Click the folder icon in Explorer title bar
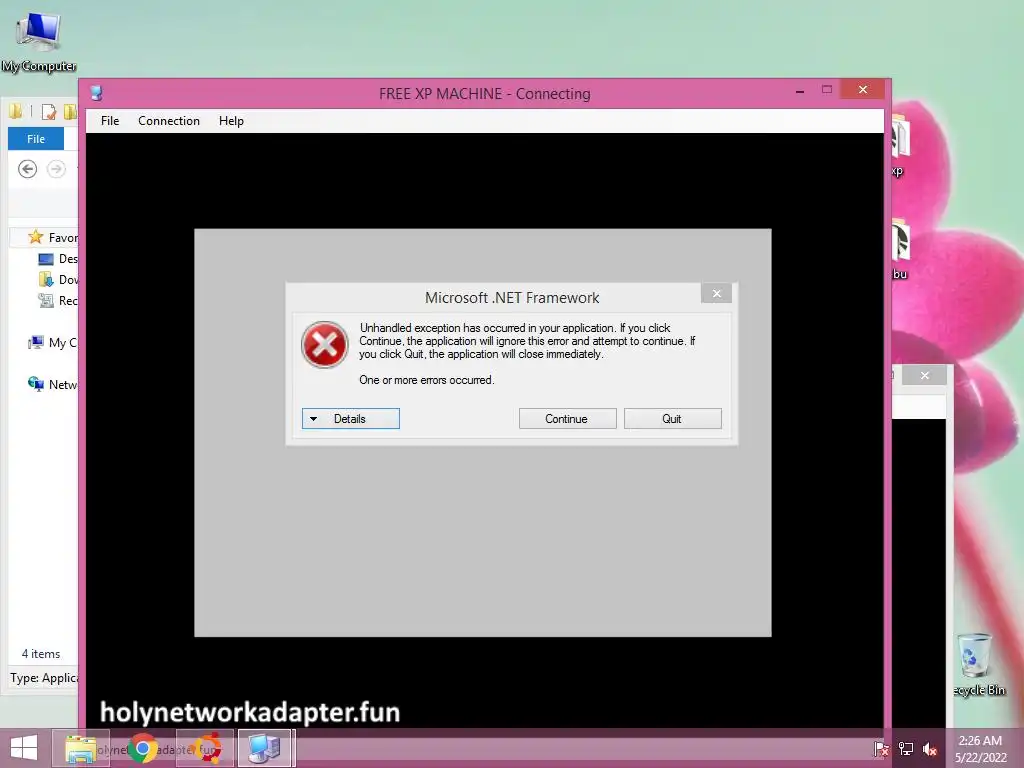The height and width of the screenshot is (768, 1024). point(16,111)
